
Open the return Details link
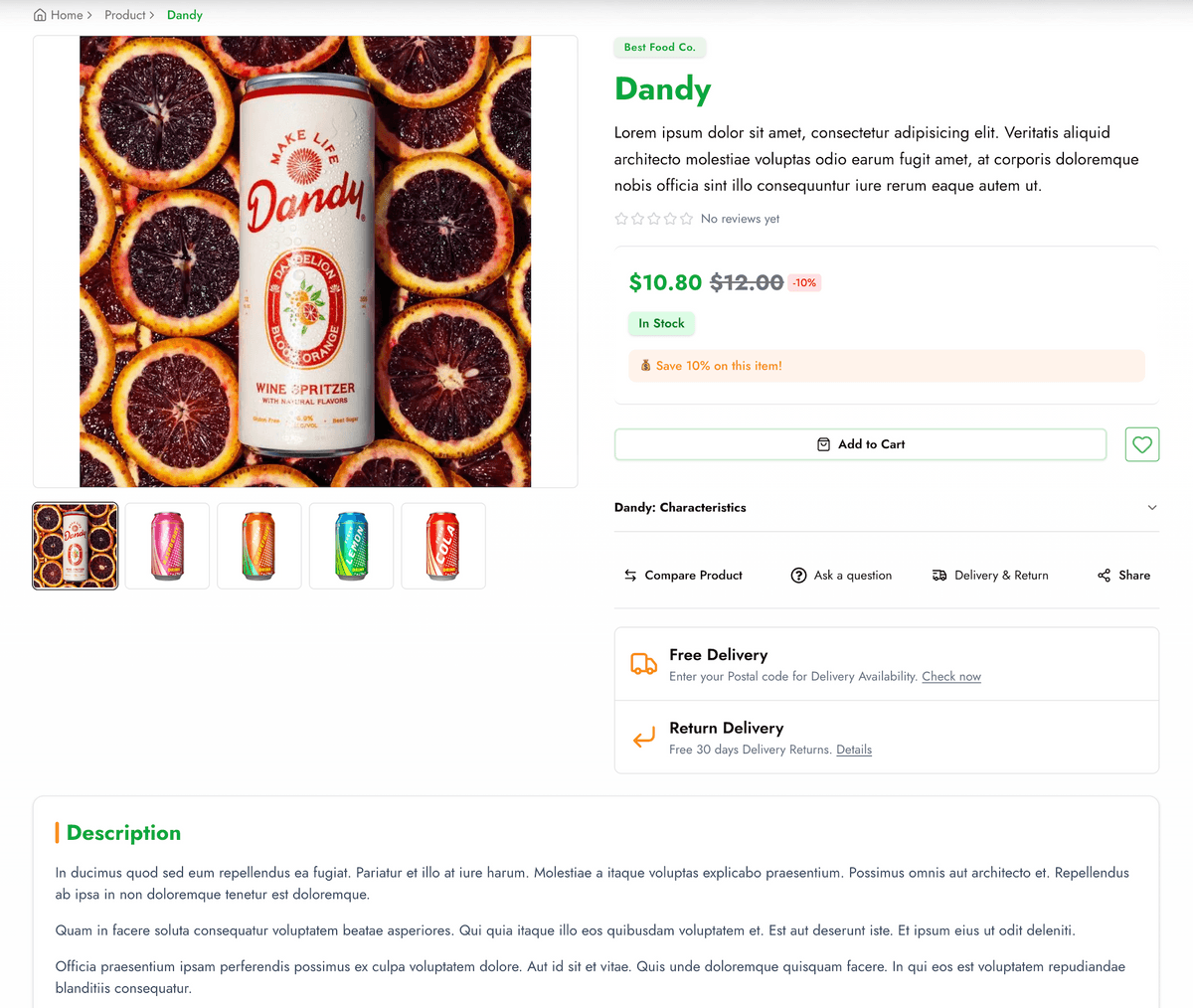[x=854, y=751]
